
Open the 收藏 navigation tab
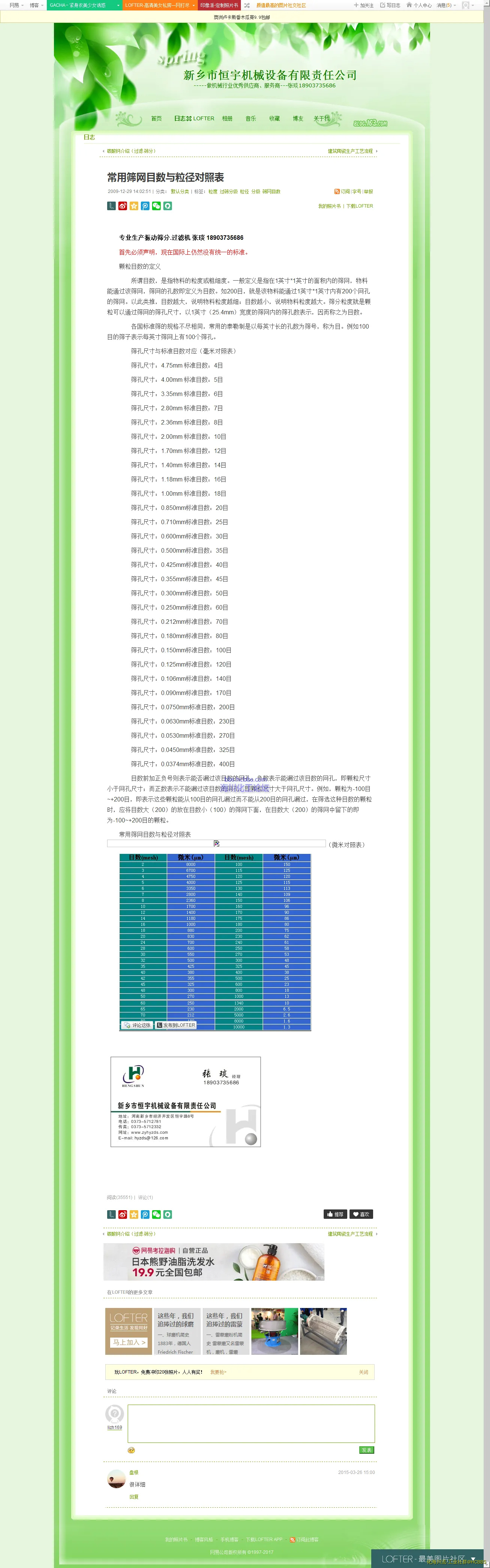coord(275,119)
